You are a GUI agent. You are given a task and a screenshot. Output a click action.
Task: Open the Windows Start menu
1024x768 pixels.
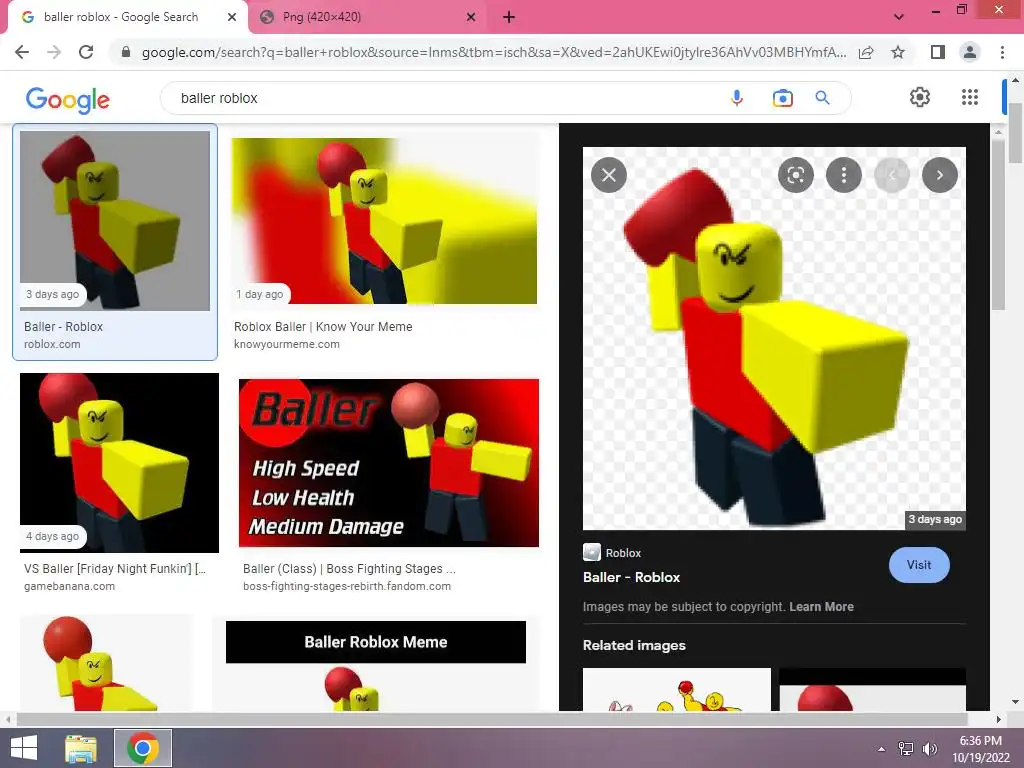(x=24, y=748)
